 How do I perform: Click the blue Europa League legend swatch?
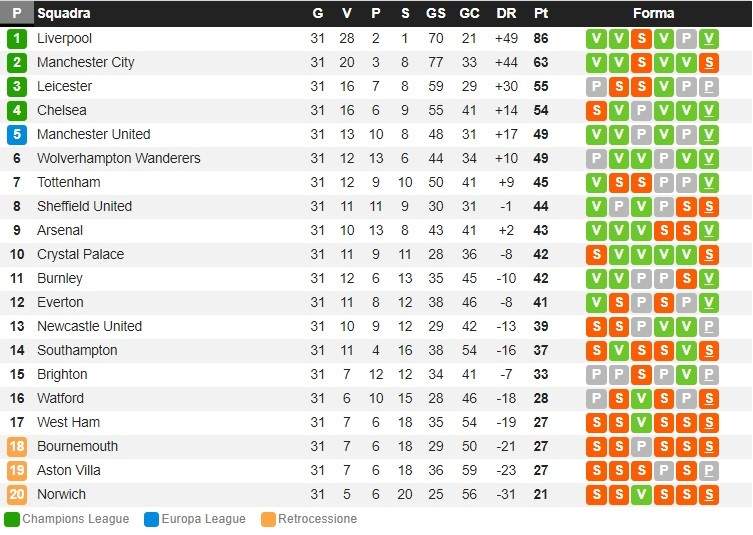click(x=151, y=519)
